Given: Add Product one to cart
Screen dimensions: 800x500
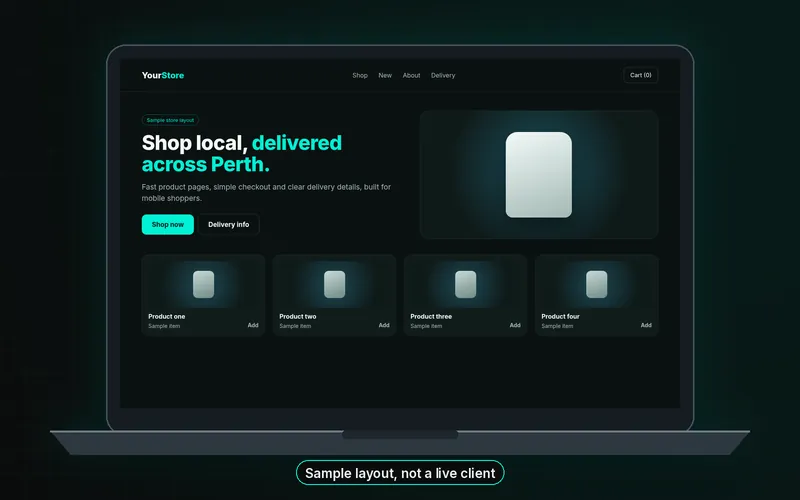Looking at the screenshot, I should pos(253,325).
